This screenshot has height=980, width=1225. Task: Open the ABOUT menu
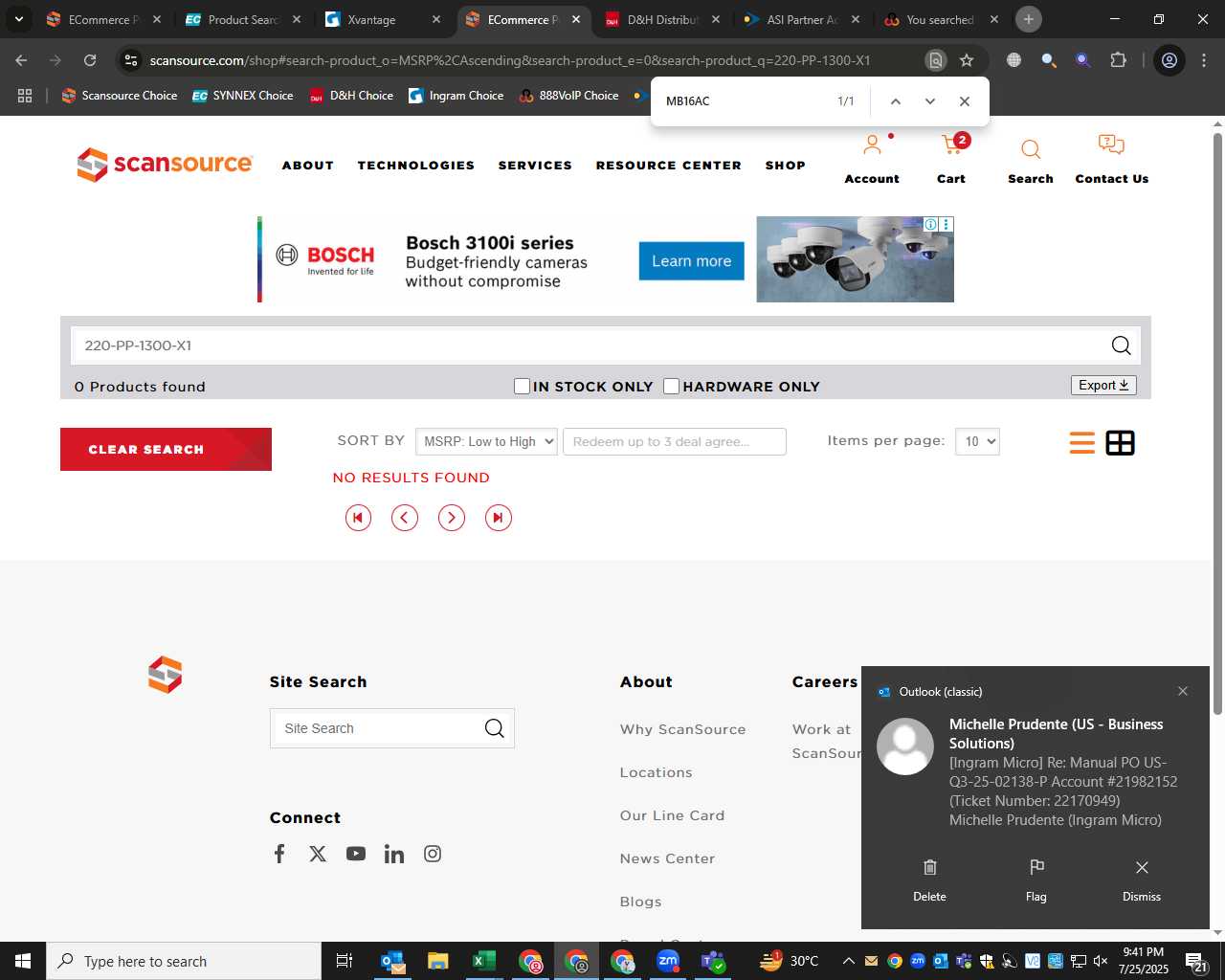tap(308, 166)
